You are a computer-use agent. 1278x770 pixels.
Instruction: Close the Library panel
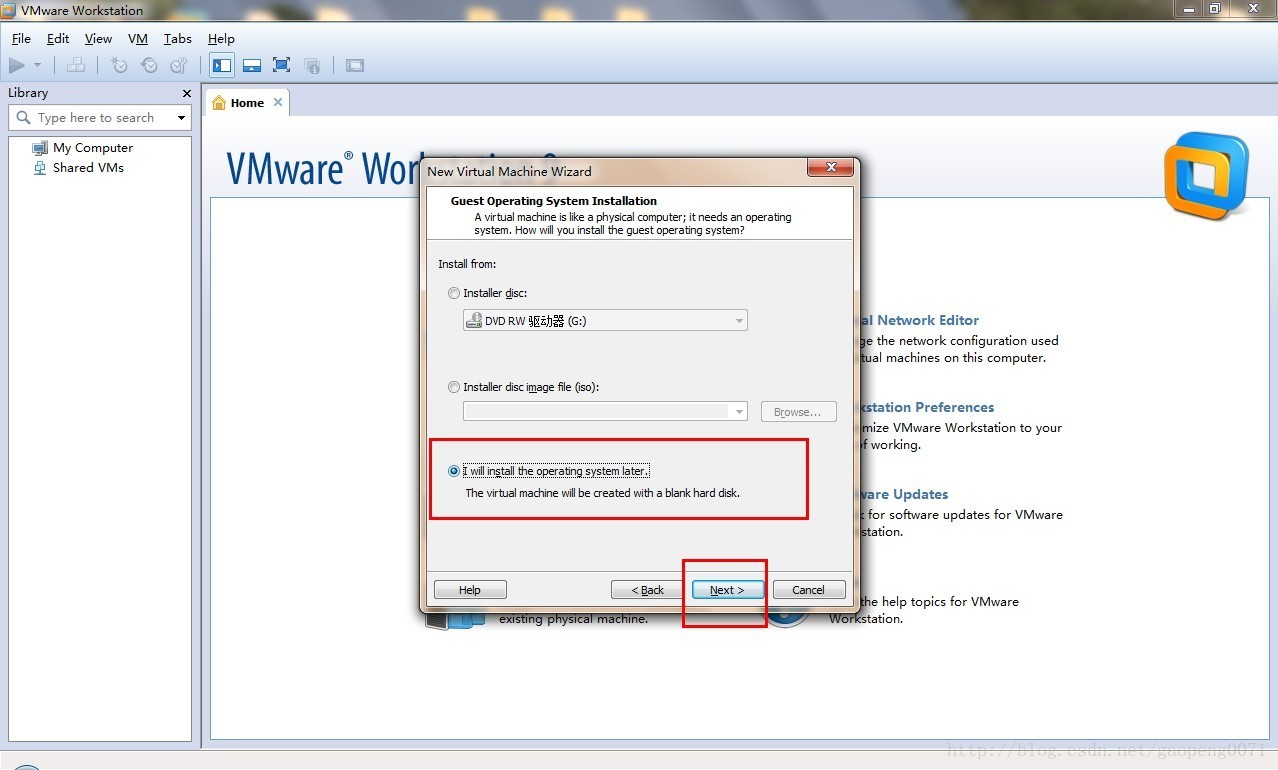[186, 93]
